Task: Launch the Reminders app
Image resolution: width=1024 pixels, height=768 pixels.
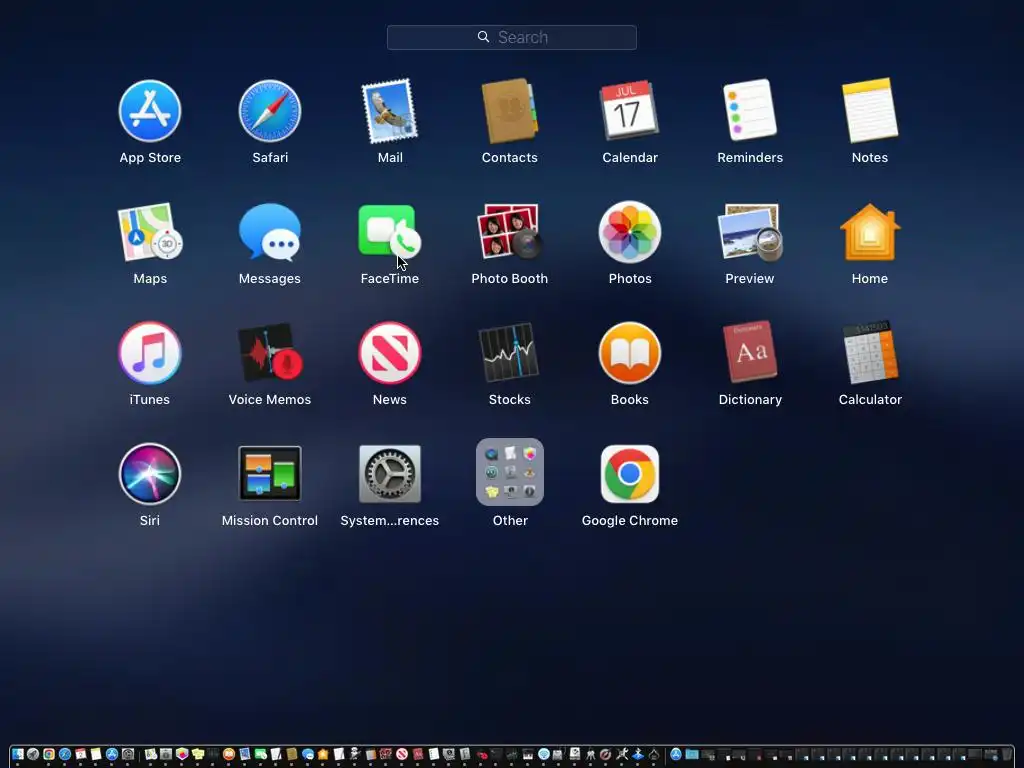Action: click(750, 110)
